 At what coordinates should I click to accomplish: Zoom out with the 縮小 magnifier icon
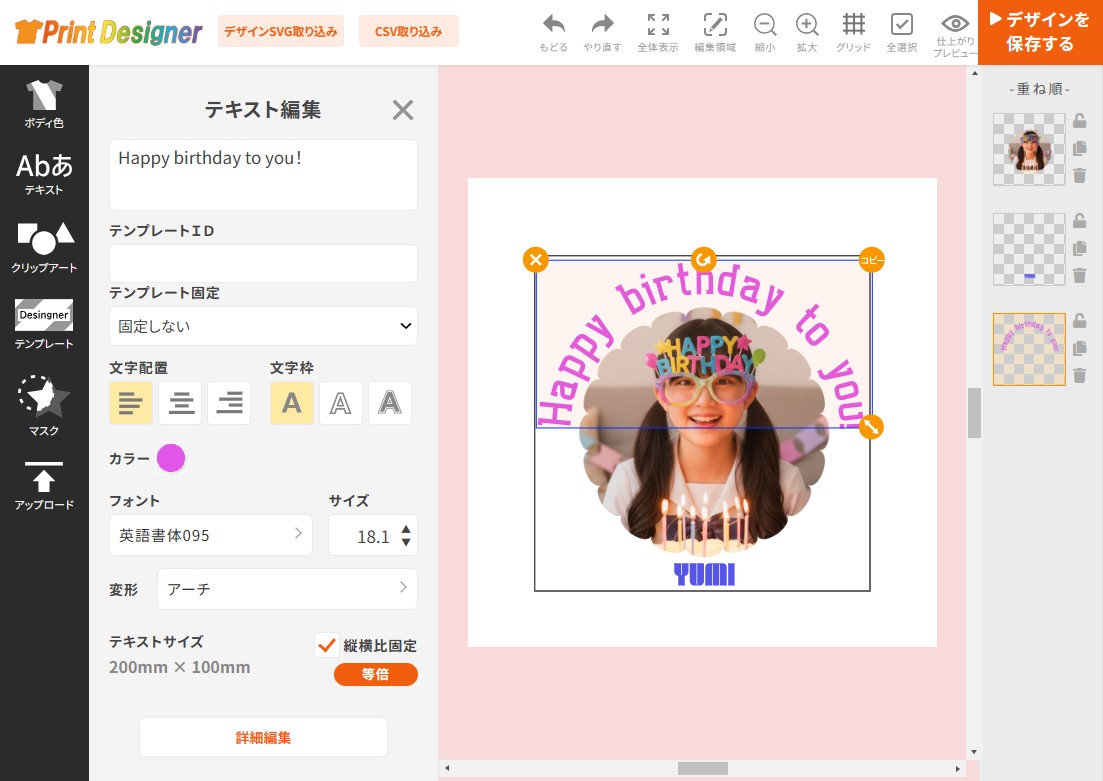[765, 25]
